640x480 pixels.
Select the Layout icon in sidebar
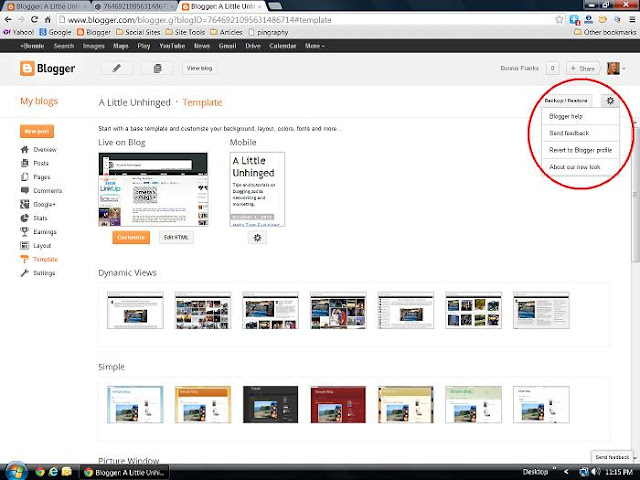(x=24, y=245)
